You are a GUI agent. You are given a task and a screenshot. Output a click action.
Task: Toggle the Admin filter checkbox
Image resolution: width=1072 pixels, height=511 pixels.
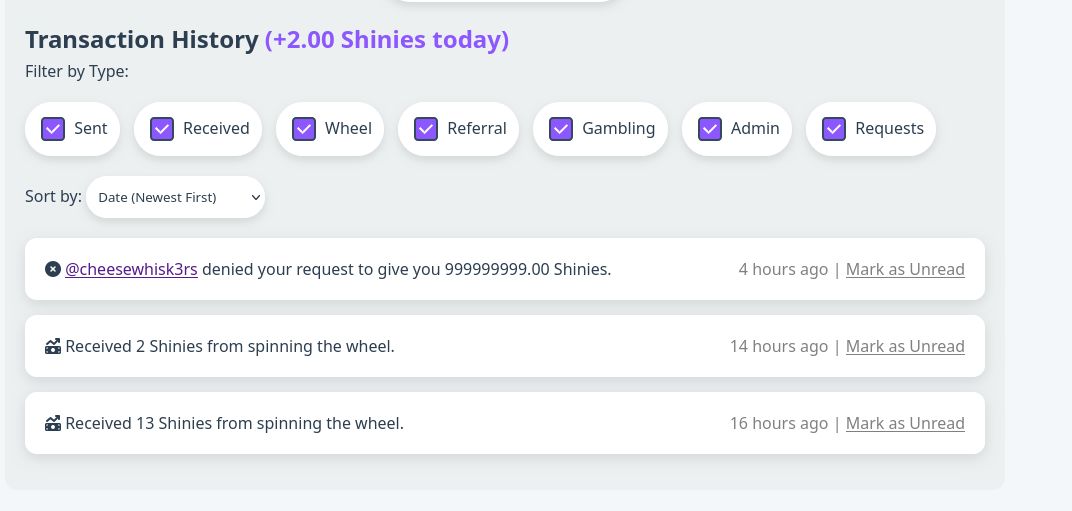[710, 129]
